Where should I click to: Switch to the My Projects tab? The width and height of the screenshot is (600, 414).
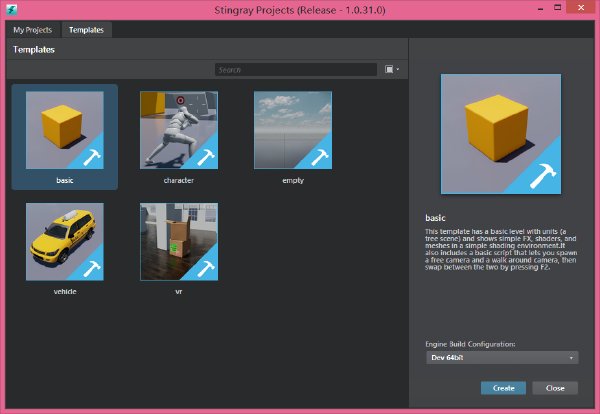tap(33, 30)
